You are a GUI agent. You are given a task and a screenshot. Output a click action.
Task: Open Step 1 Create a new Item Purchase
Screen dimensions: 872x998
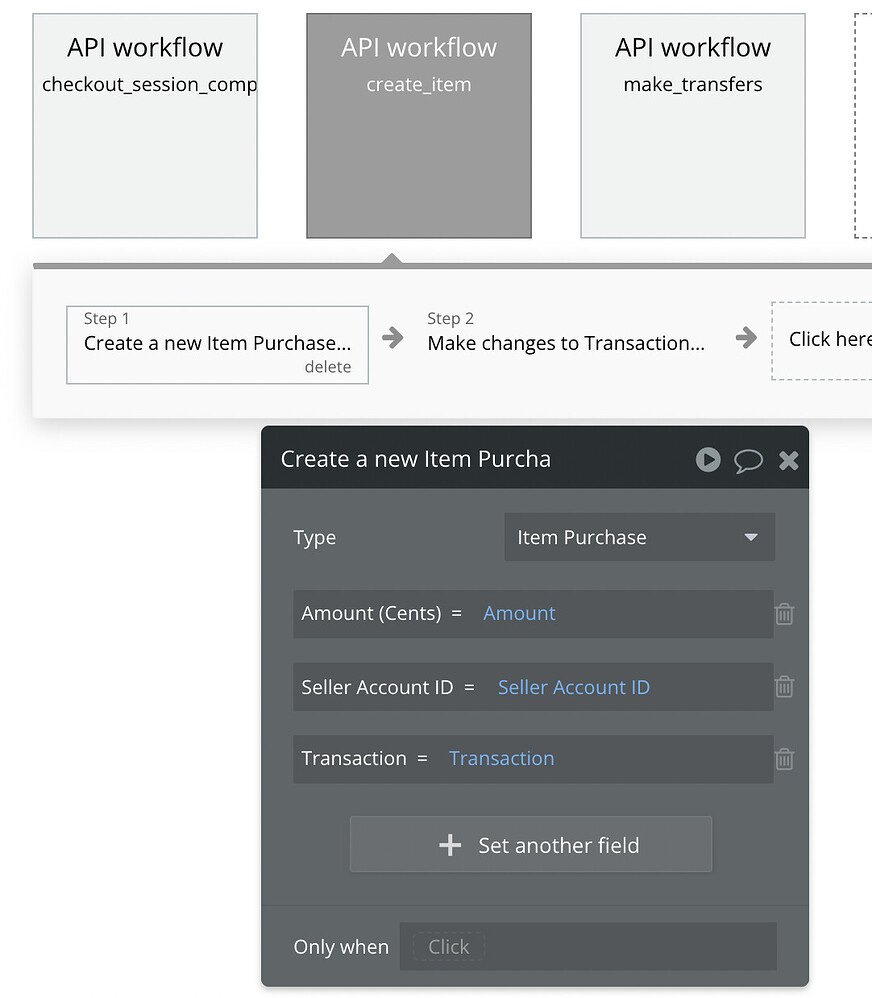(x=217, y=344)
